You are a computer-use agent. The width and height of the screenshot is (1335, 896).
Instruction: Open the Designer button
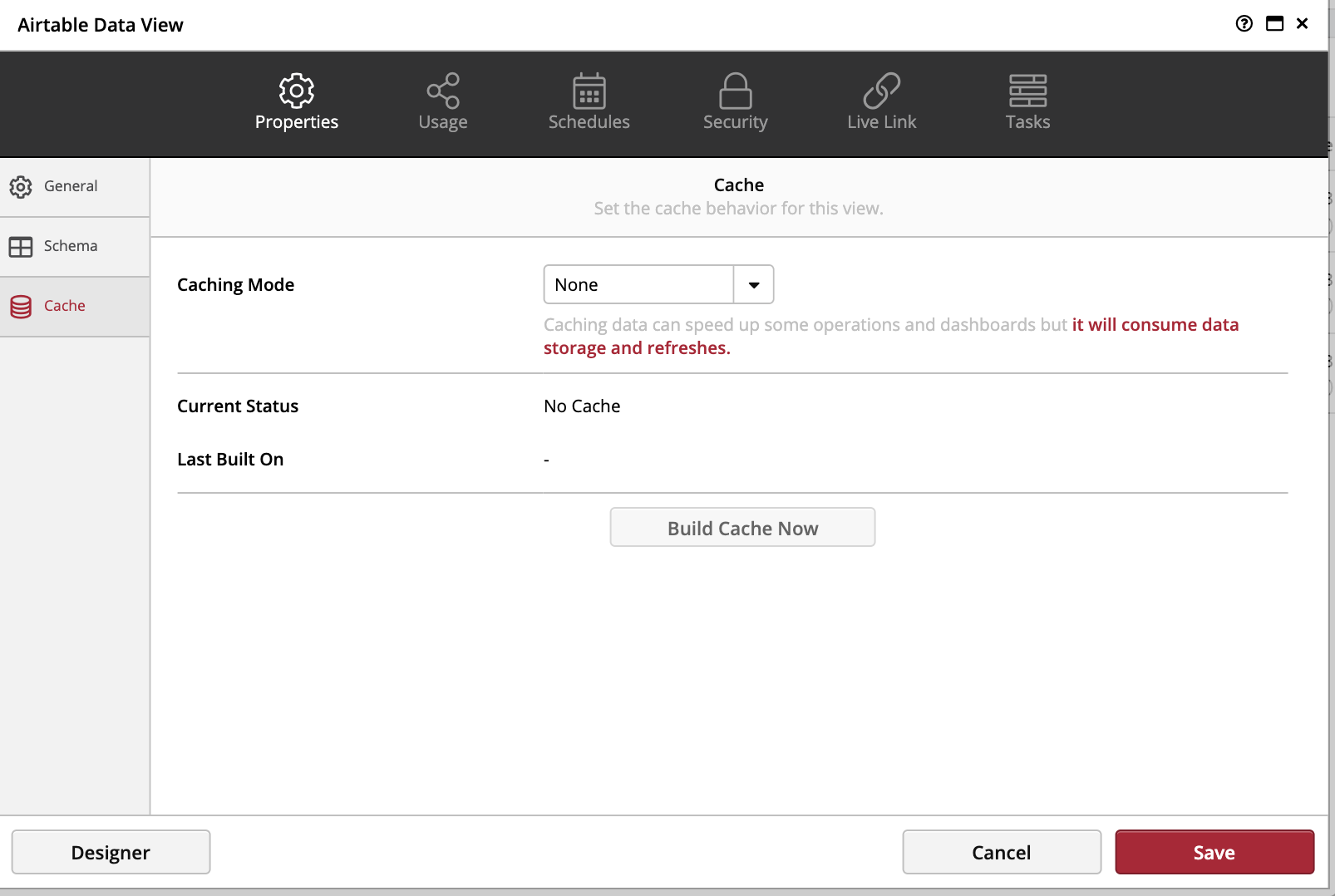click(x=111, y=852)
